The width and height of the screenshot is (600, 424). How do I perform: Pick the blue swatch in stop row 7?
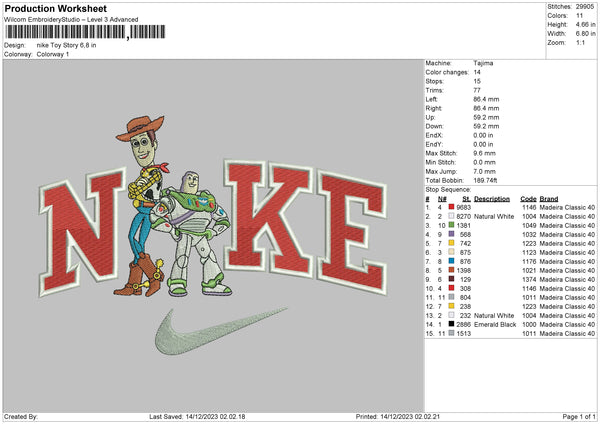tap(452, 261)
